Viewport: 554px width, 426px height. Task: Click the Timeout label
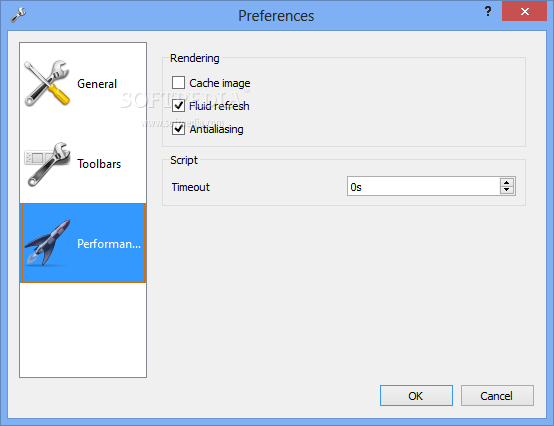191,187
